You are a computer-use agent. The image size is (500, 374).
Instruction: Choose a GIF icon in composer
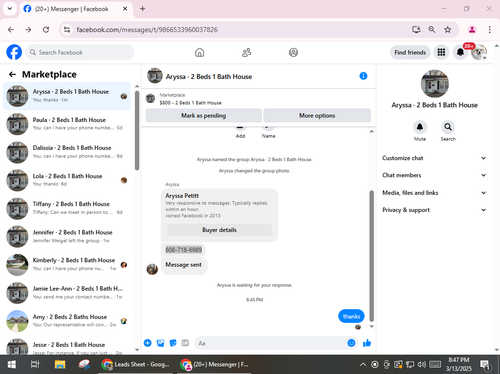point(185,343)
